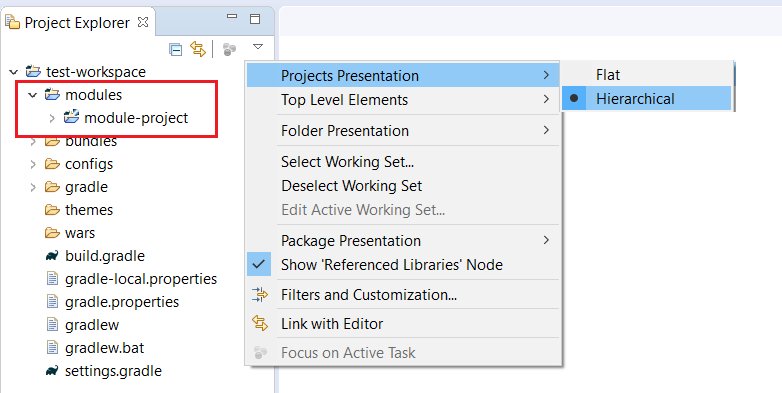Click the themes folder icon
This screenshot has height=393, width=782.
click(x=52, y=209)
